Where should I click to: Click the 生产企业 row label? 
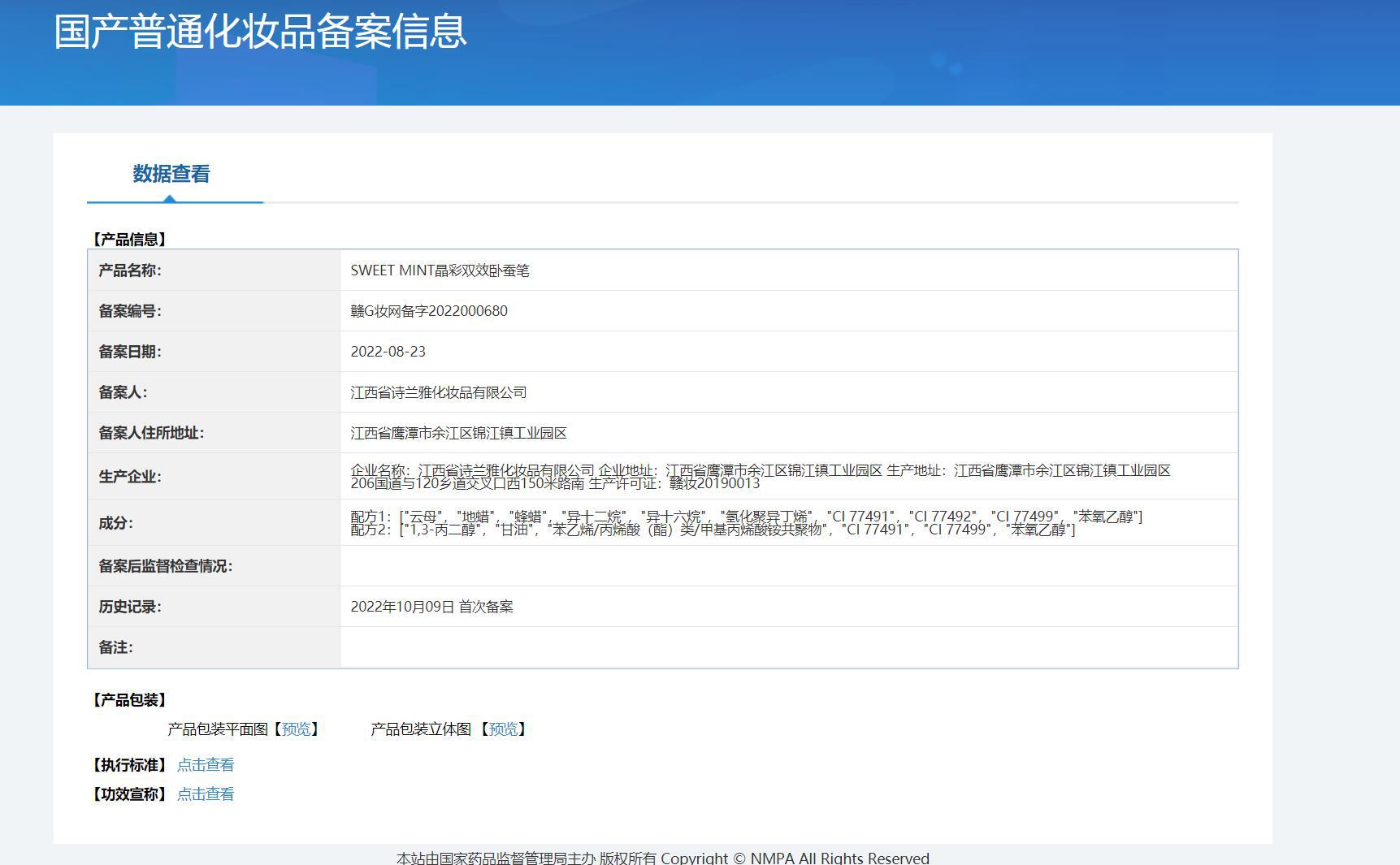pyautogui.click(x=130, y=477)
